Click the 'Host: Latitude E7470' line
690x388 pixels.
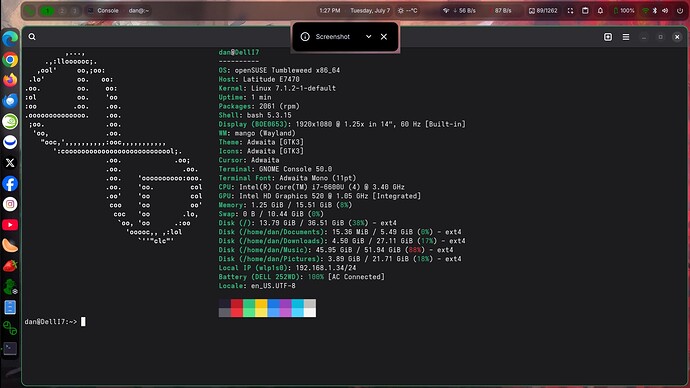pos(259,79)
